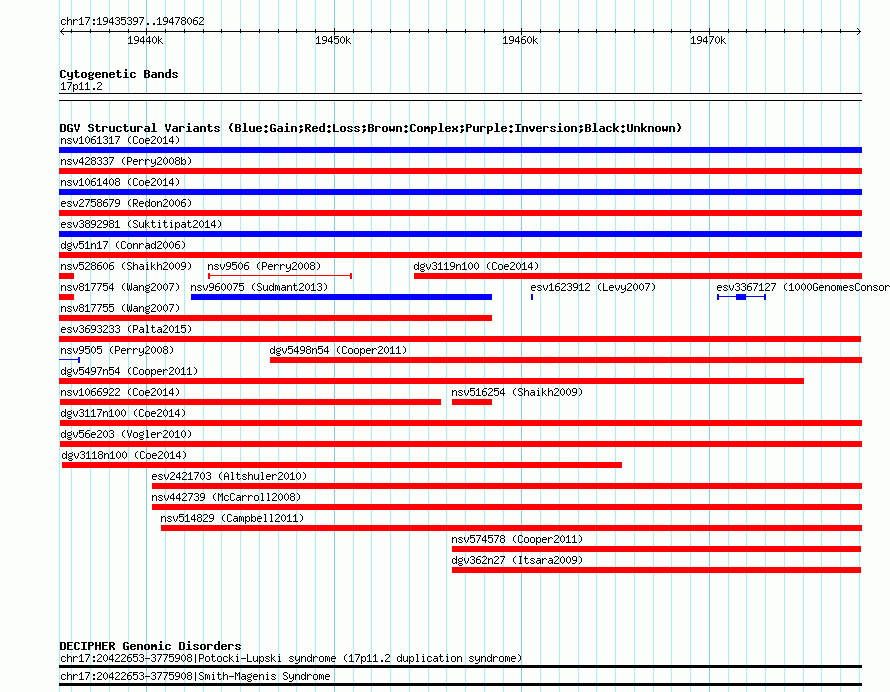The image size is (890, 692).
Task: Click the thin red bar of nsv9506
Action: click(280, 276)
